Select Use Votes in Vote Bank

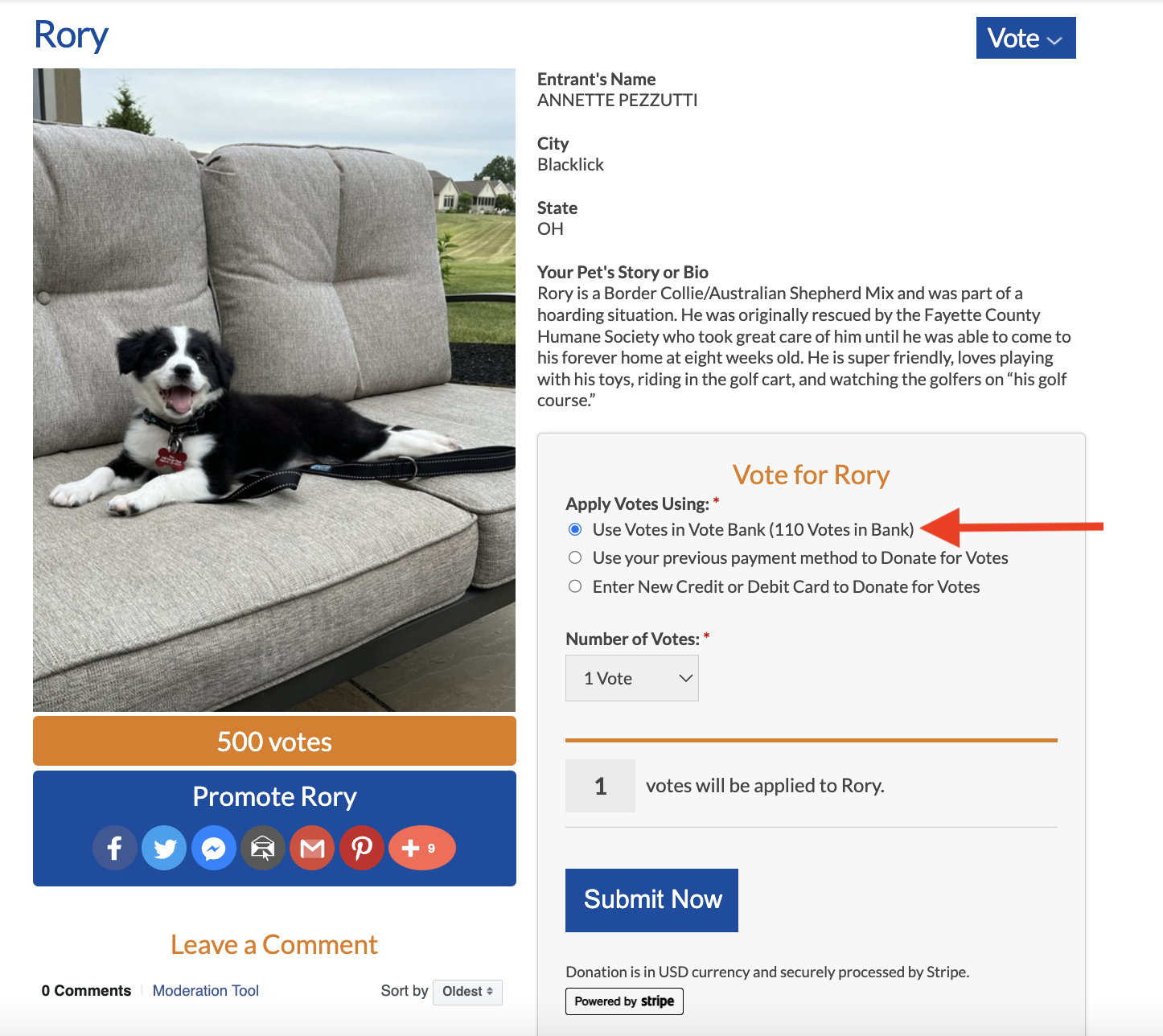(575, 529)
